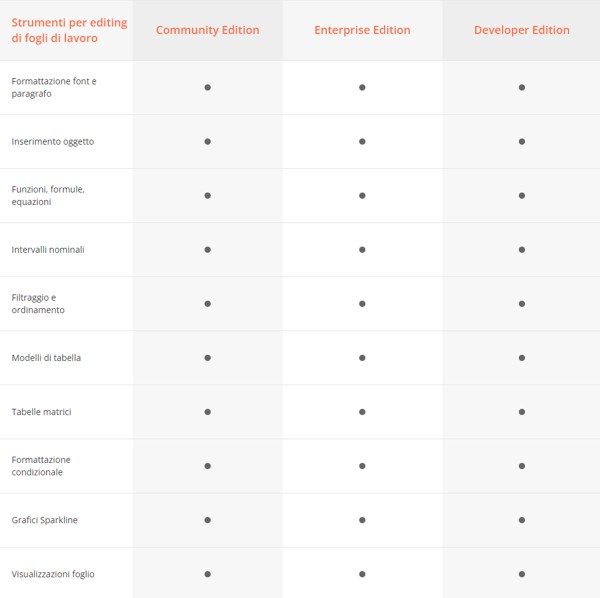Image resolution: width=600 pixels, height=598 pixels.
Task: Click Community Edition dot for Visualizzazioni foglio
Action: coord(207,573)
